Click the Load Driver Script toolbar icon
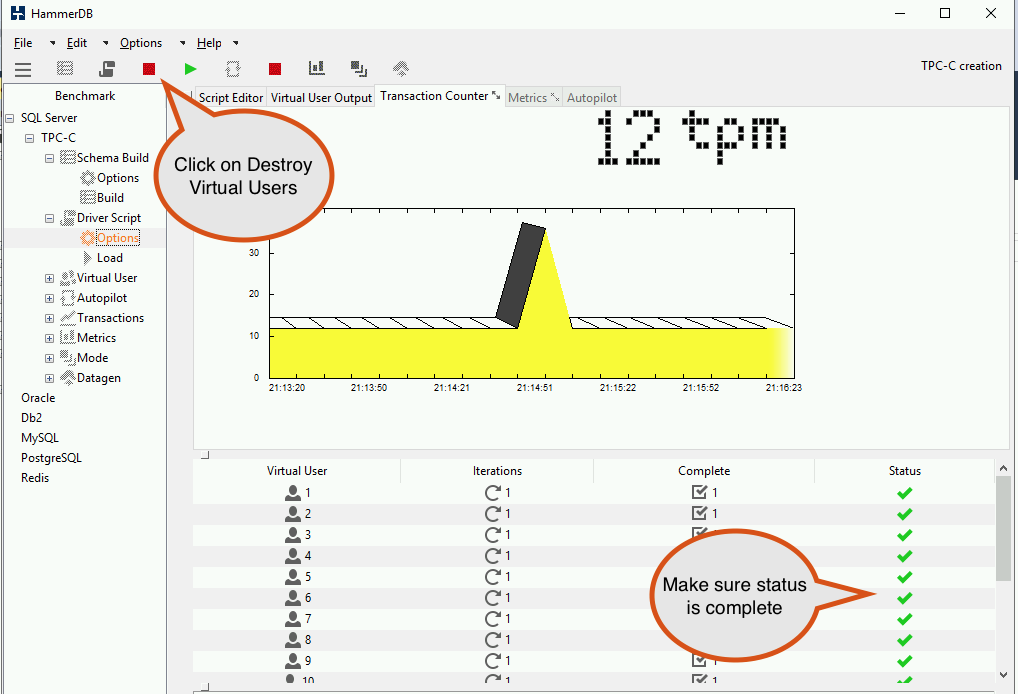1018x694 pixels. click(x=107, y=68)
